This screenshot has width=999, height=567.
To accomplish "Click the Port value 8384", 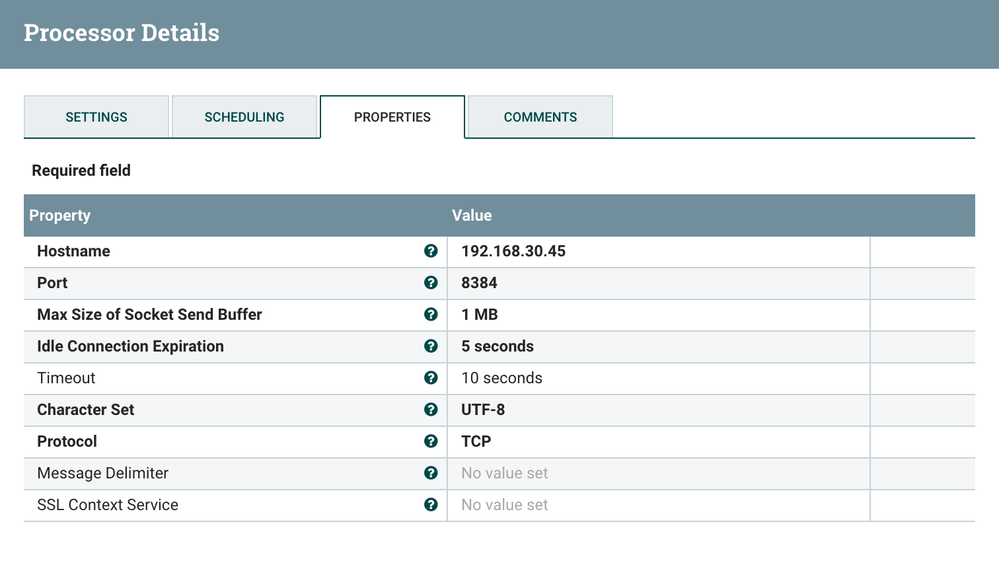I will tap(479, 283).
